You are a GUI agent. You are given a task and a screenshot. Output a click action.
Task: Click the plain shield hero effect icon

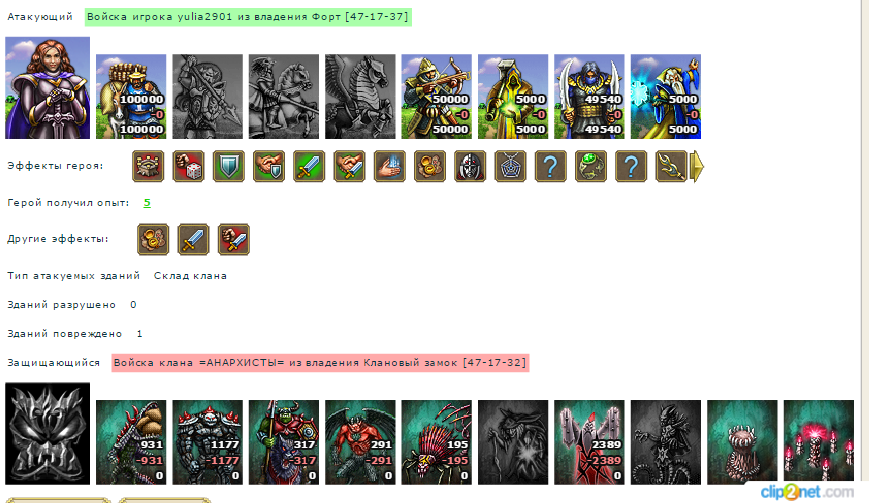tap(228, 166)
